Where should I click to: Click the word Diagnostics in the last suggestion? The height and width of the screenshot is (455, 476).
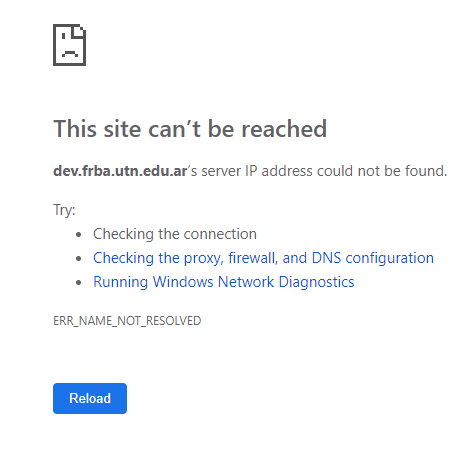coord(316,282)
